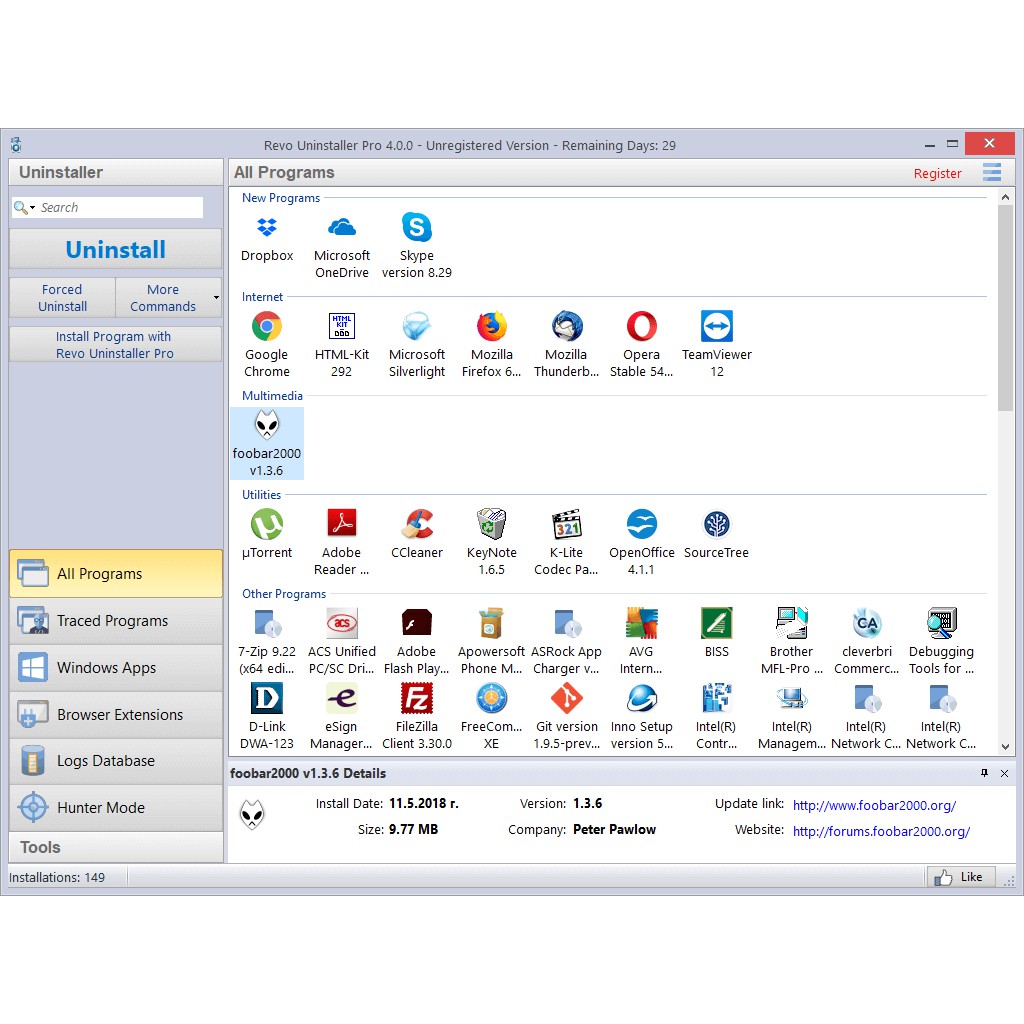Click the Skype version 8.29 icon
The width and height of the screenshot is (1024, 1024).
click(417, 228)
